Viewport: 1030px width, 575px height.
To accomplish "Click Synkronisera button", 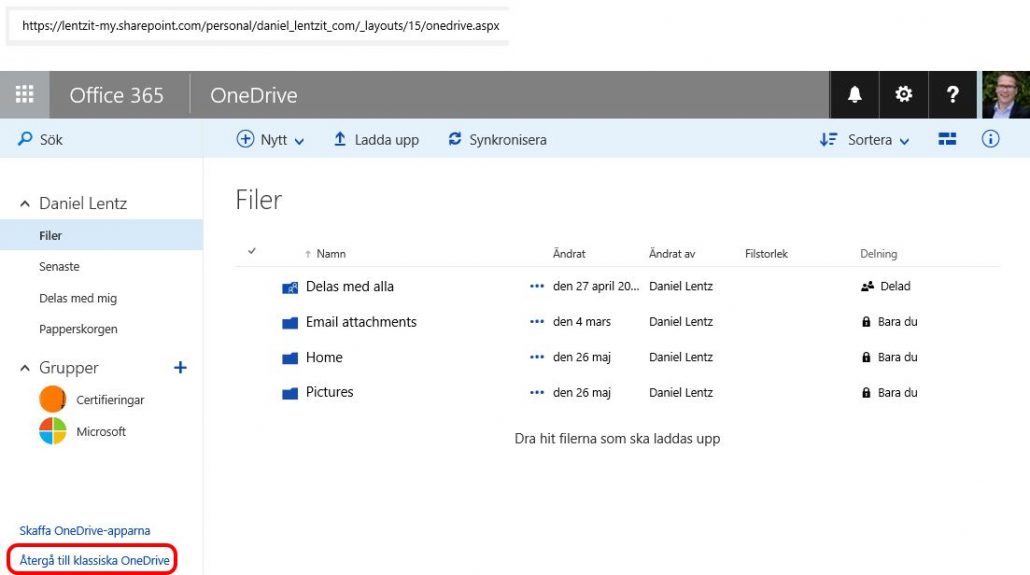I will (497, 139).
